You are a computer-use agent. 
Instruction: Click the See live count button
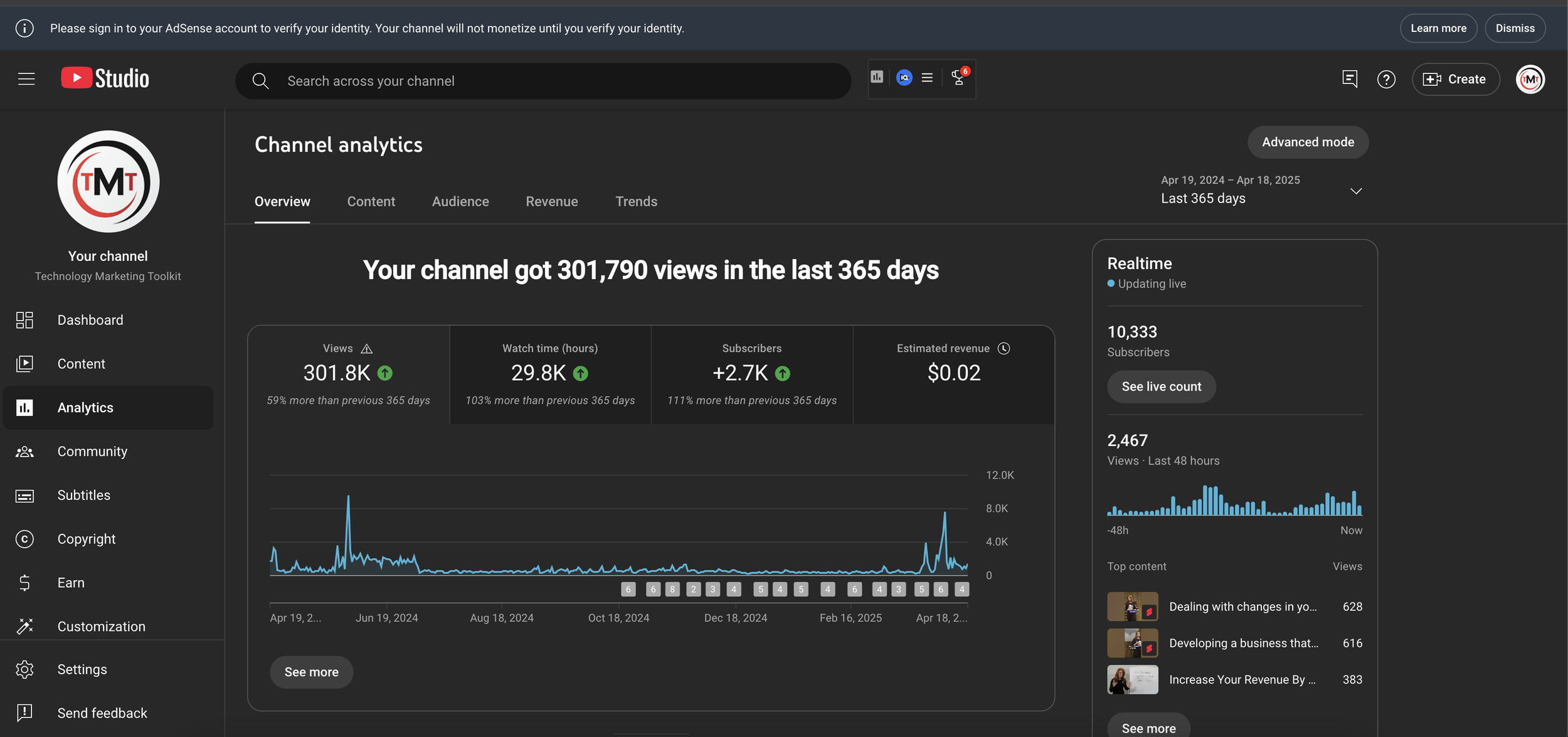click(1161, 386)
